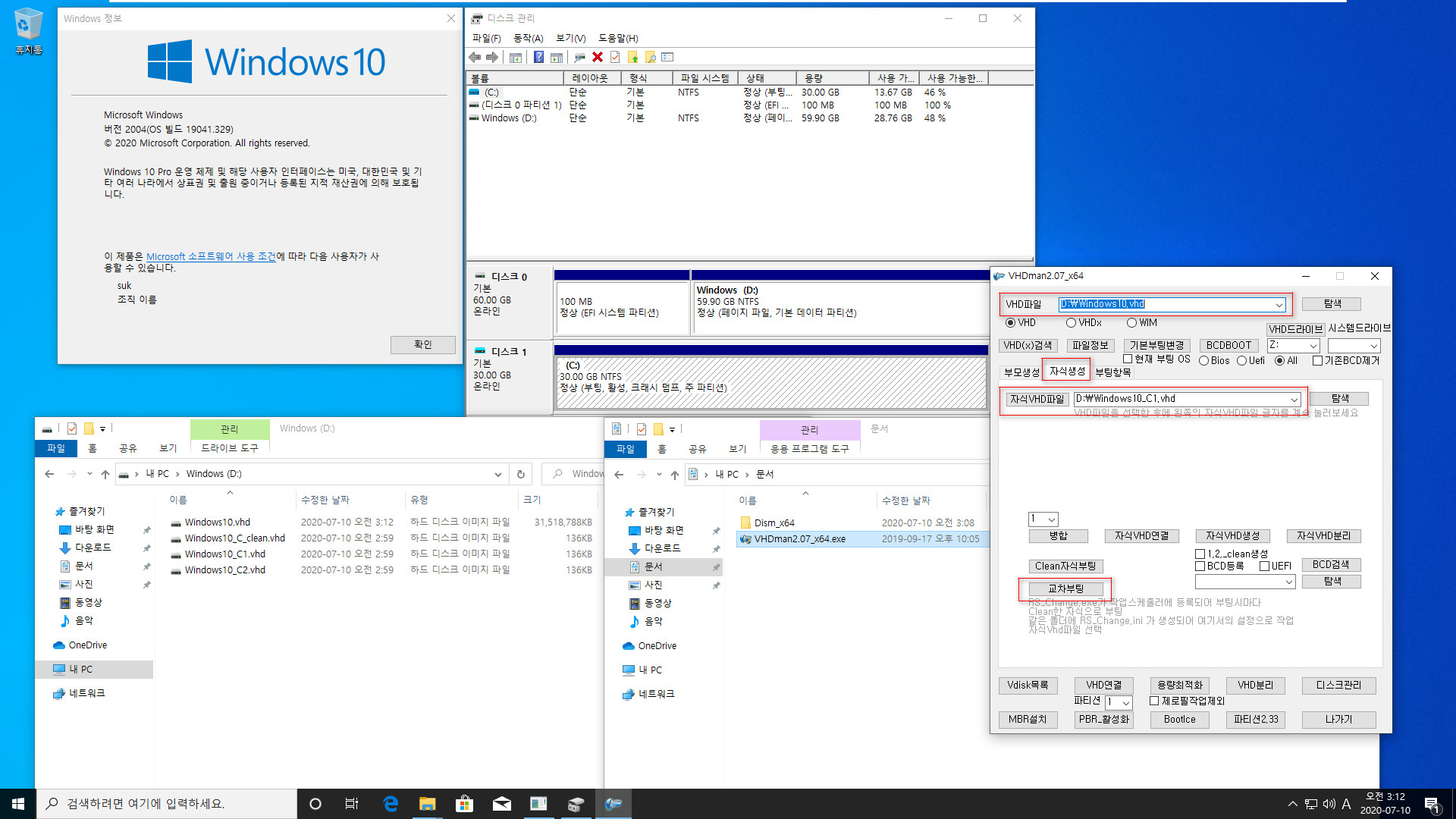Screen dimensions: 1456x819
Task: Click 확인 in the Windows 정보 dialog
Action: click(x=423, y=344)
